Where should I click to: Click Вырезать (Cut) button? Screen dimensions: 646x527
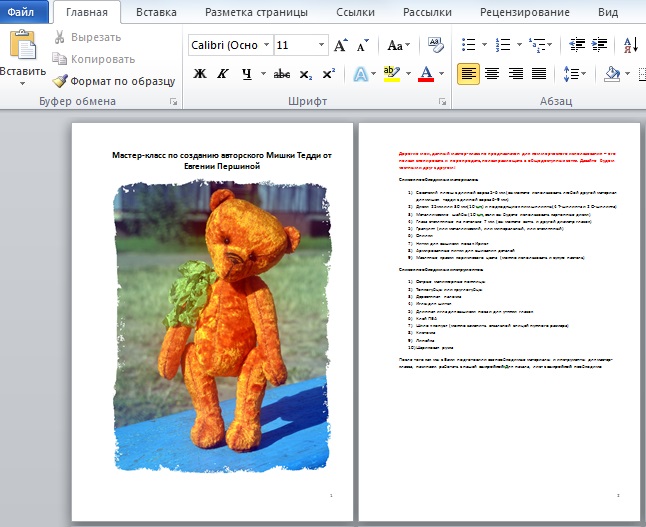87,37
